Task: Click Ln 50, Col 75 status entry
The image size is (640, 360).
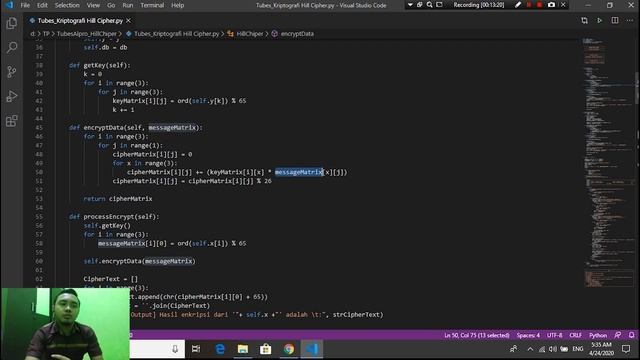Action: (x=477, y=335)
